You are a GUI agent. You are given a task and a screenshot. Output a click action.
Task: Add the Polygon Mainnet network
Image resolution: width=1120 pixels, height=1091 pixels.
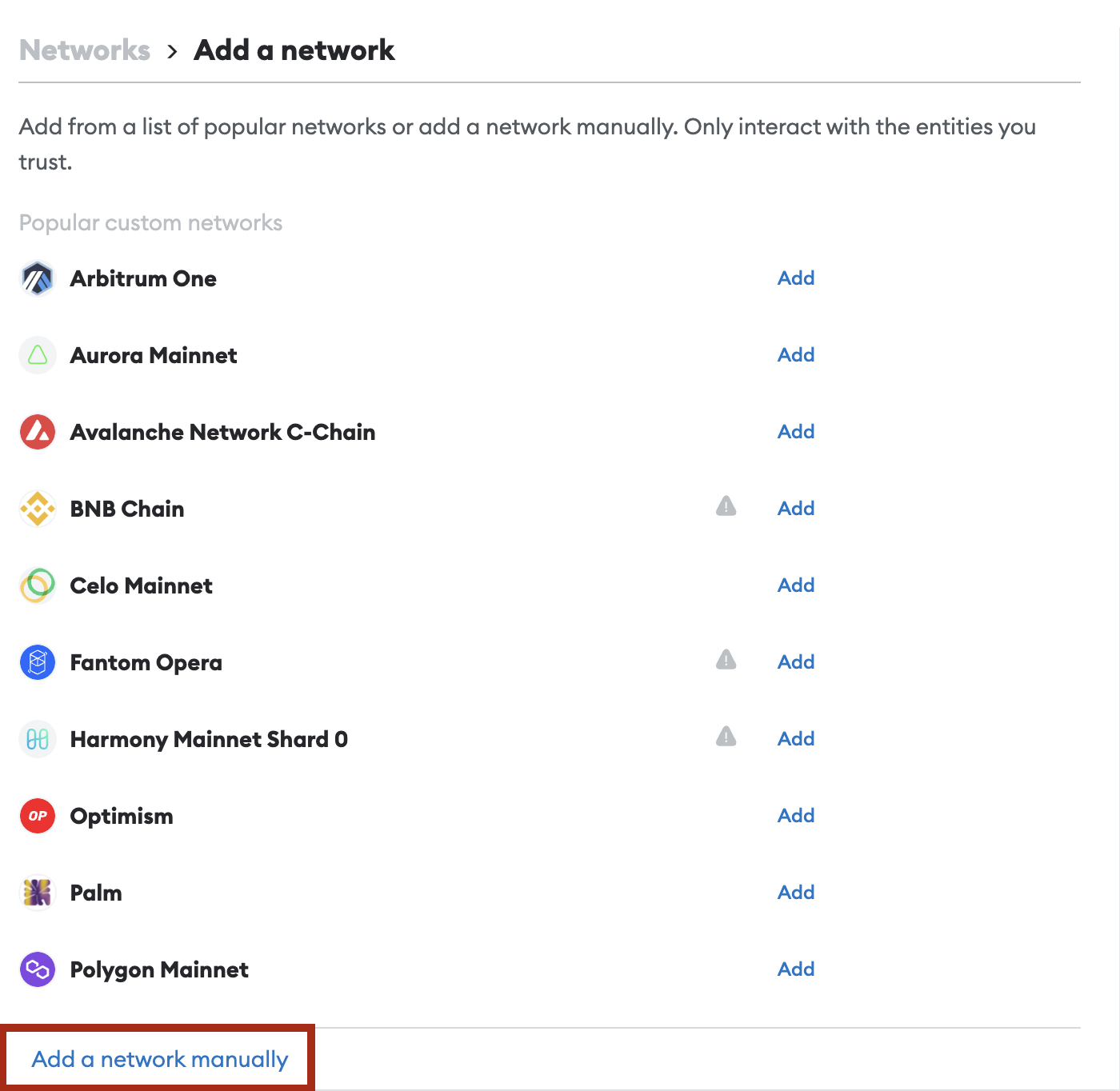coord(796,969)
